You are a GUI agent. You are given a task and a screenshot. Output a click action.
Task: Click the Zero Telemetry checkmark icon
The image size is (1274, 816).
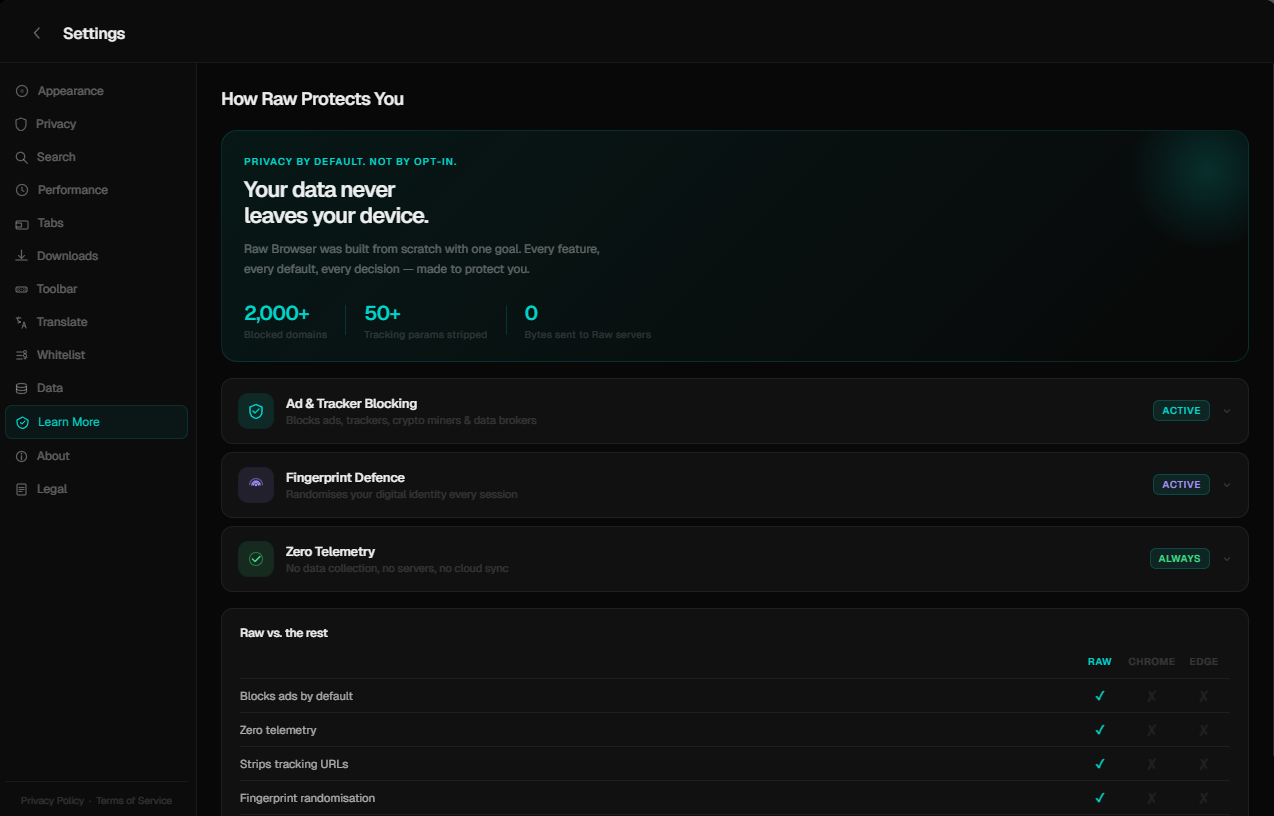pyautogui.click(x=256, y=558)
